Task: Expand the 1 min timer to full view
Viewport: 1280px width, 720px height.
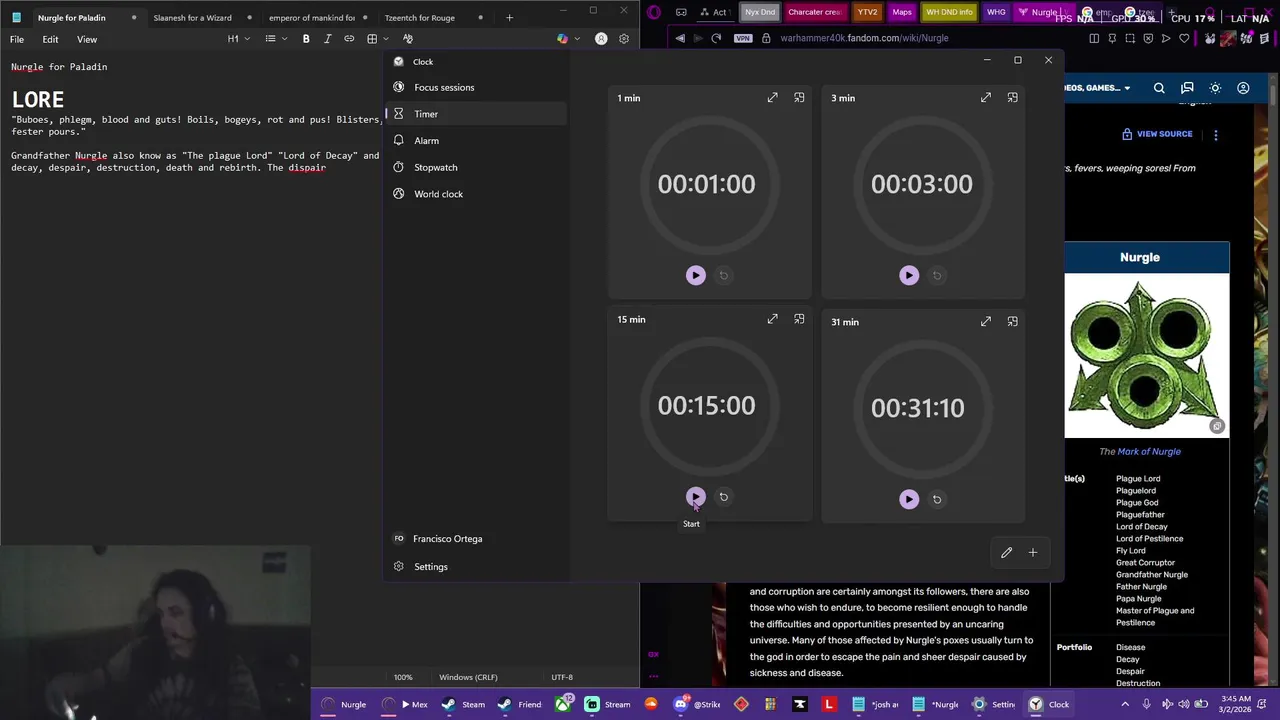Action: (x=772, y=98)
